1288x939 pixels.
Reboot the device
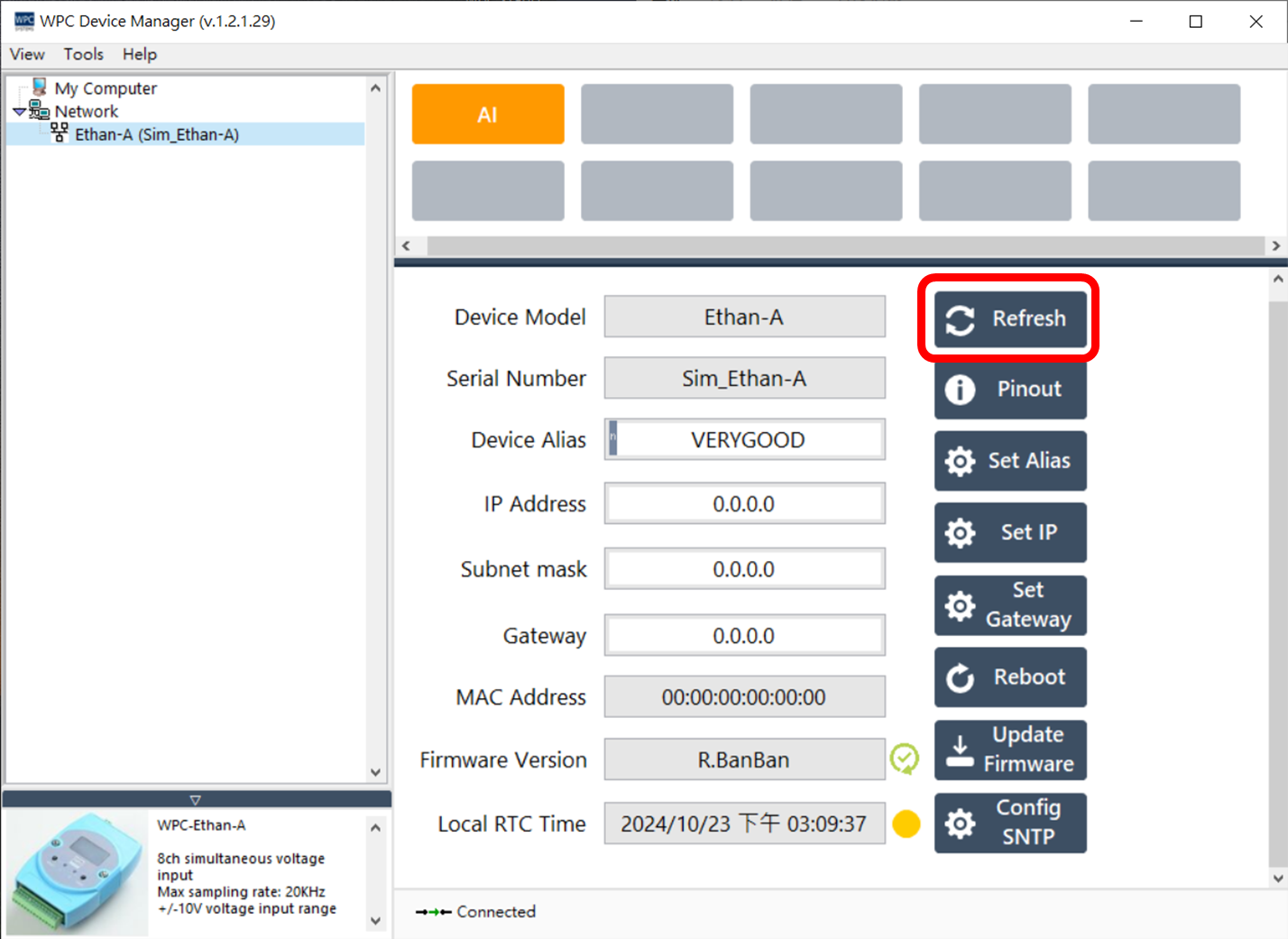point(1009,677)
